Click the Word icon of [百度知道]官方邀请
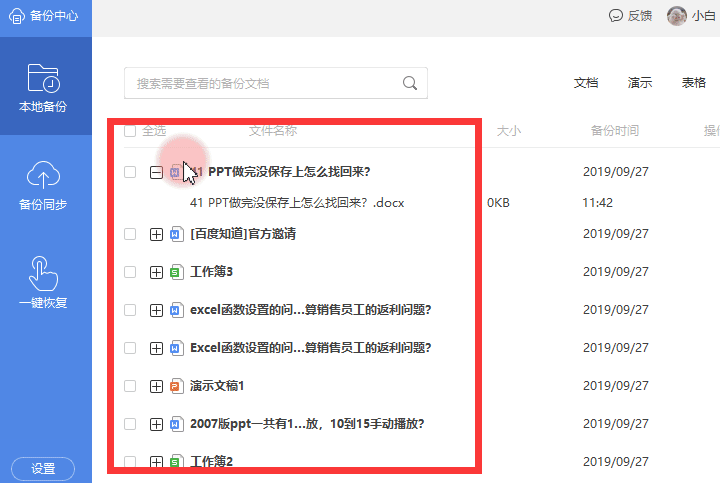 point(176,234)
